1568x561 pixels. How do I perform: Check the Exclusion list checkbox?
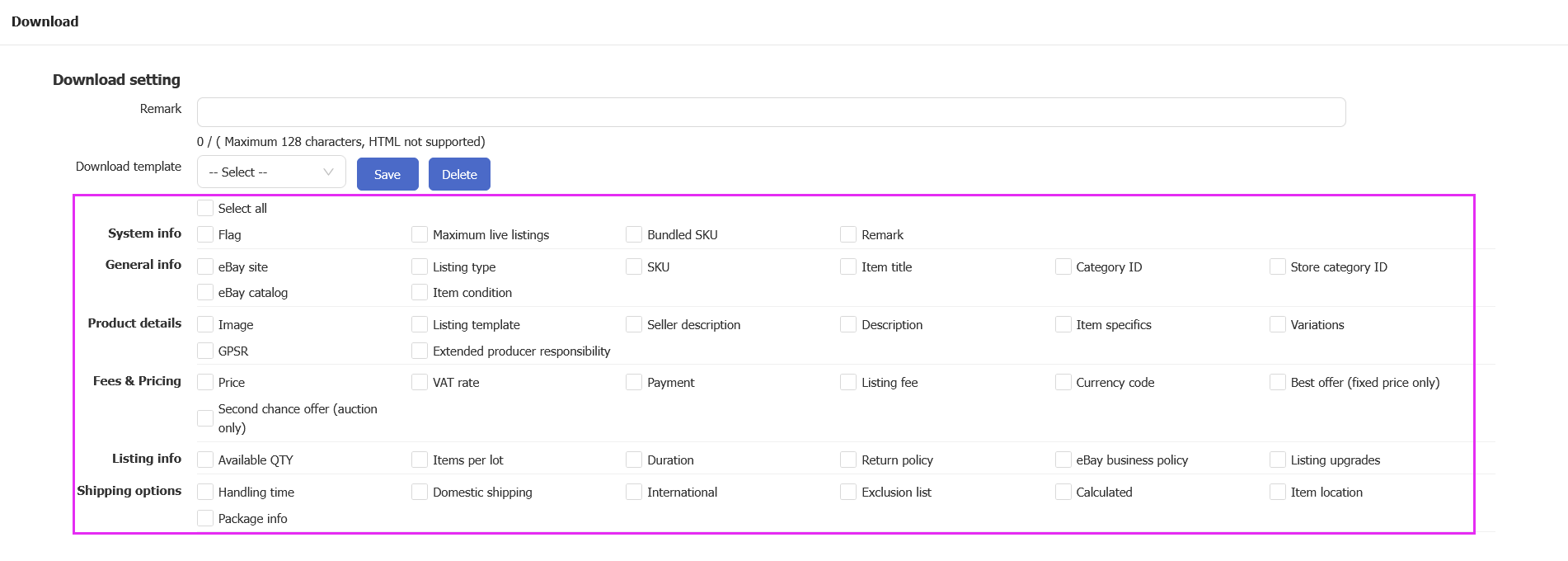848,492
